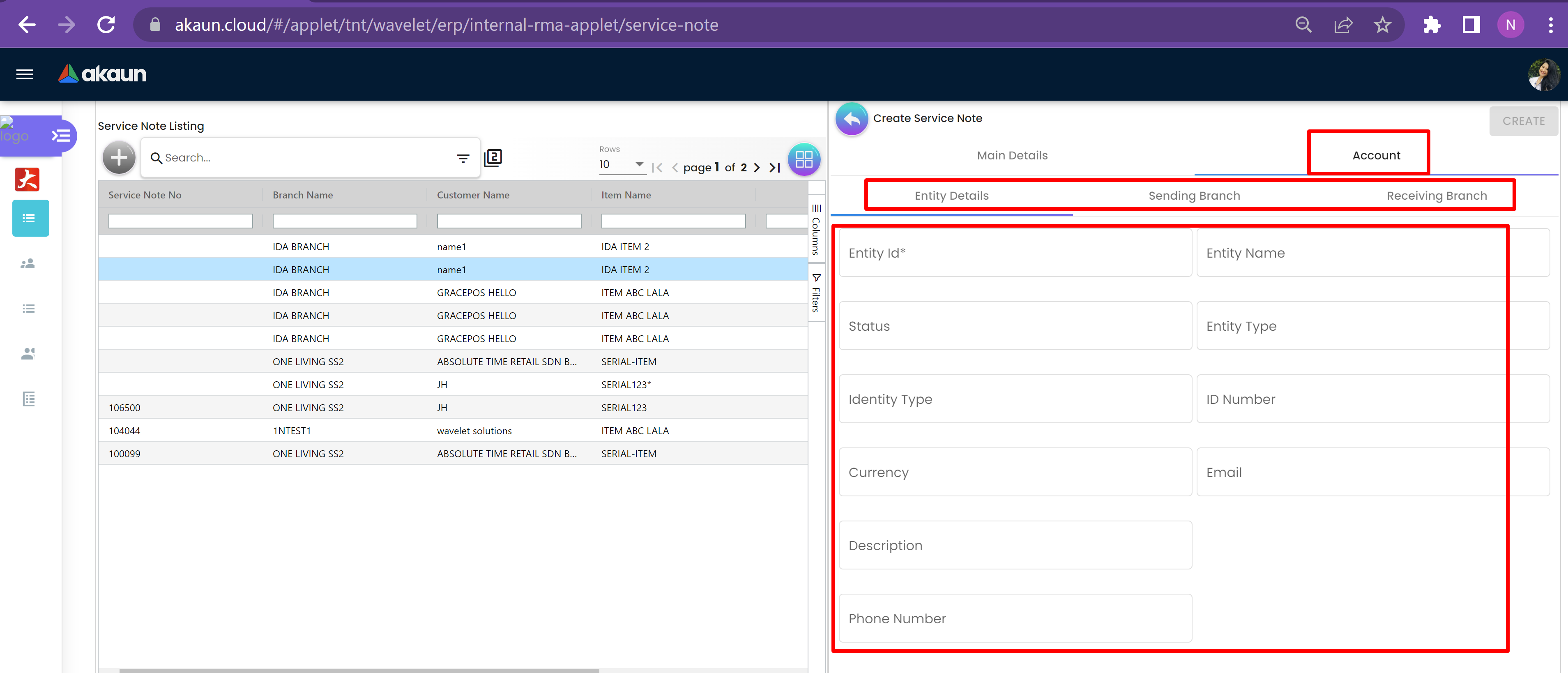The image size is (1568, 673).
Task: Open the hamburger menu beside akaun logo
Action: 24,74
